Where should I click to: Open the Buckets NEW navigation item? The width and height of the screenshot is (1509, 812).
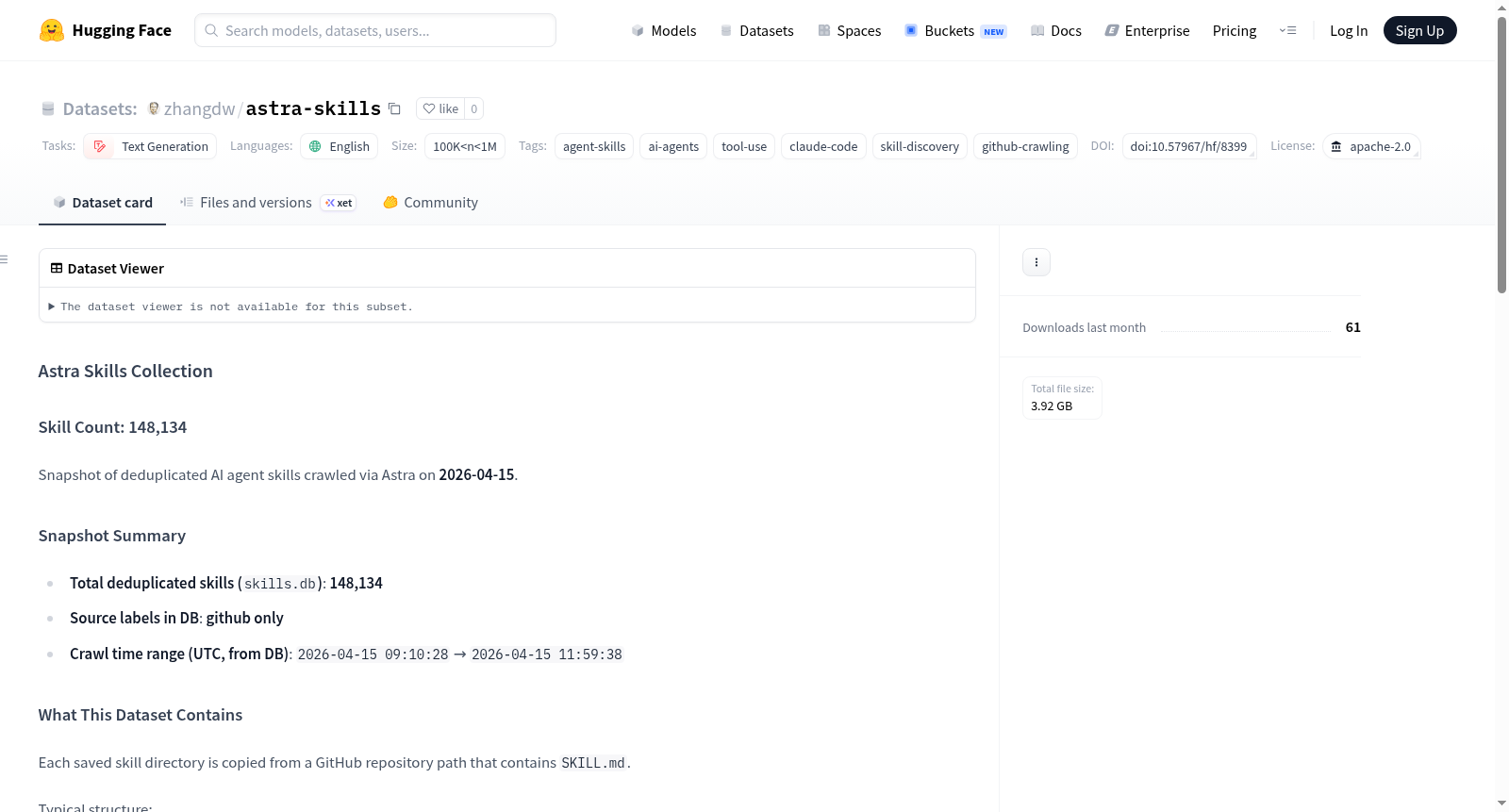pyautogui.click(x=955, y=30)
